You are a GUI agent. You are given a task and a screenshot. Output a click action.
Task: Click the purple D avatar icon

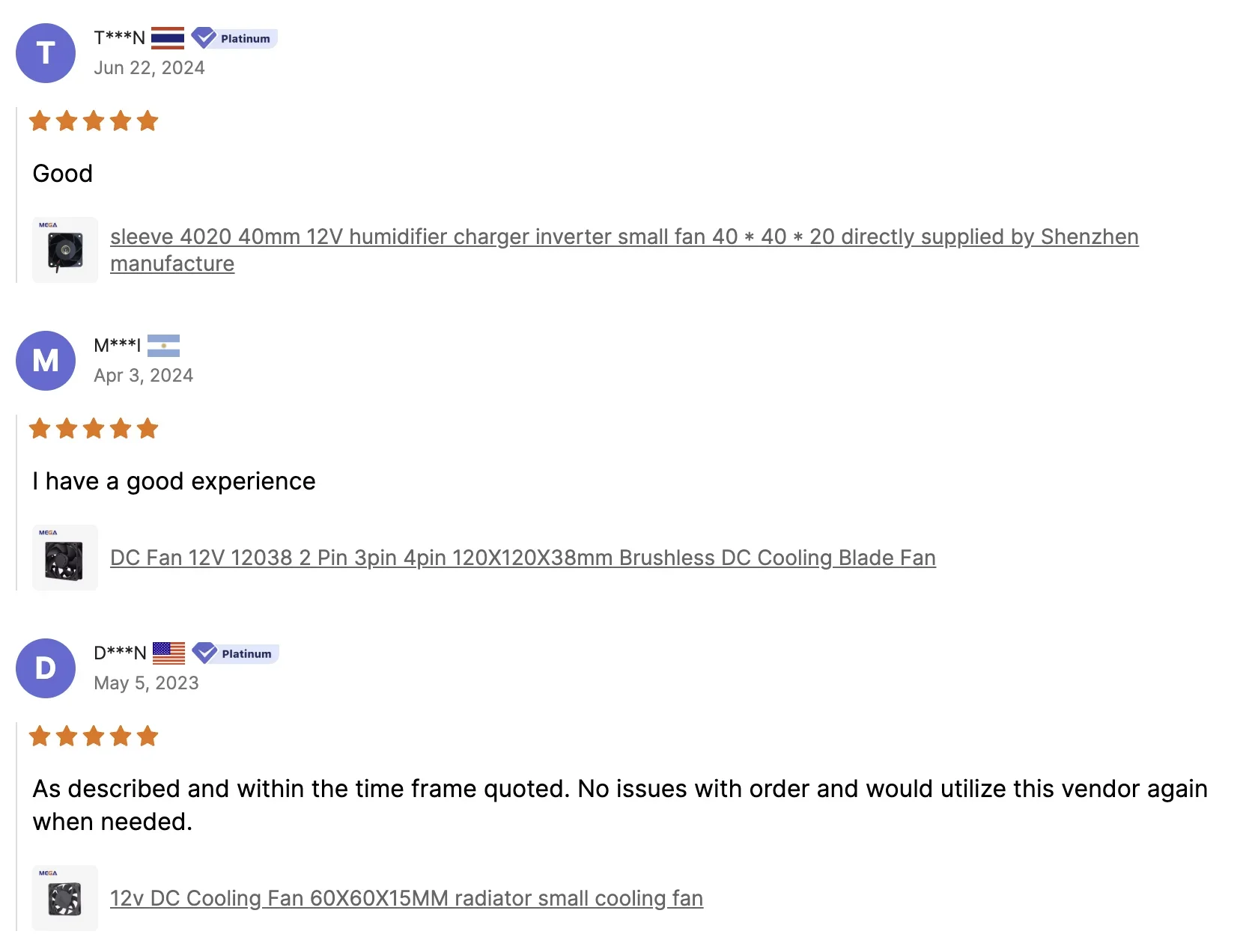click(x=46, y=668)
